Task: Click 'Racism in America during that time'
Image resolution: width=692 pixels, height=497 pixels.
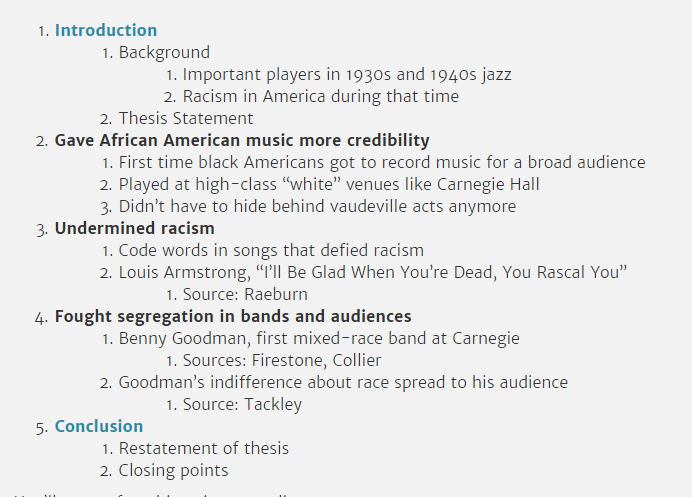Action: [321, 96]
